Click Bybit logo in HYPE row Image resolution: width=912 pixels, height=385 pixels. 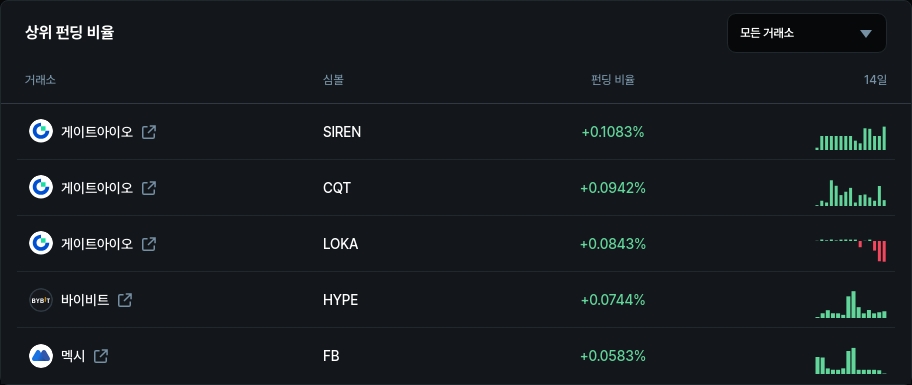41,300
